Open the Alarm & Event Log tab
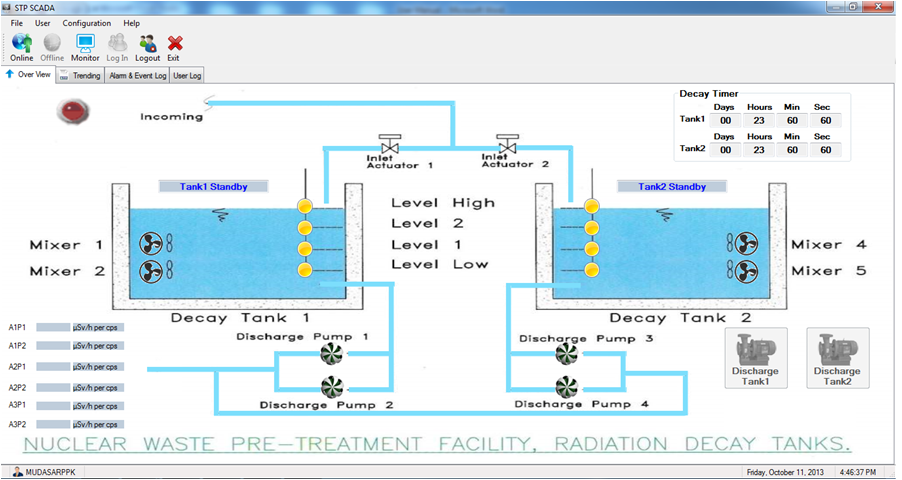 click(x=137, y=75)
